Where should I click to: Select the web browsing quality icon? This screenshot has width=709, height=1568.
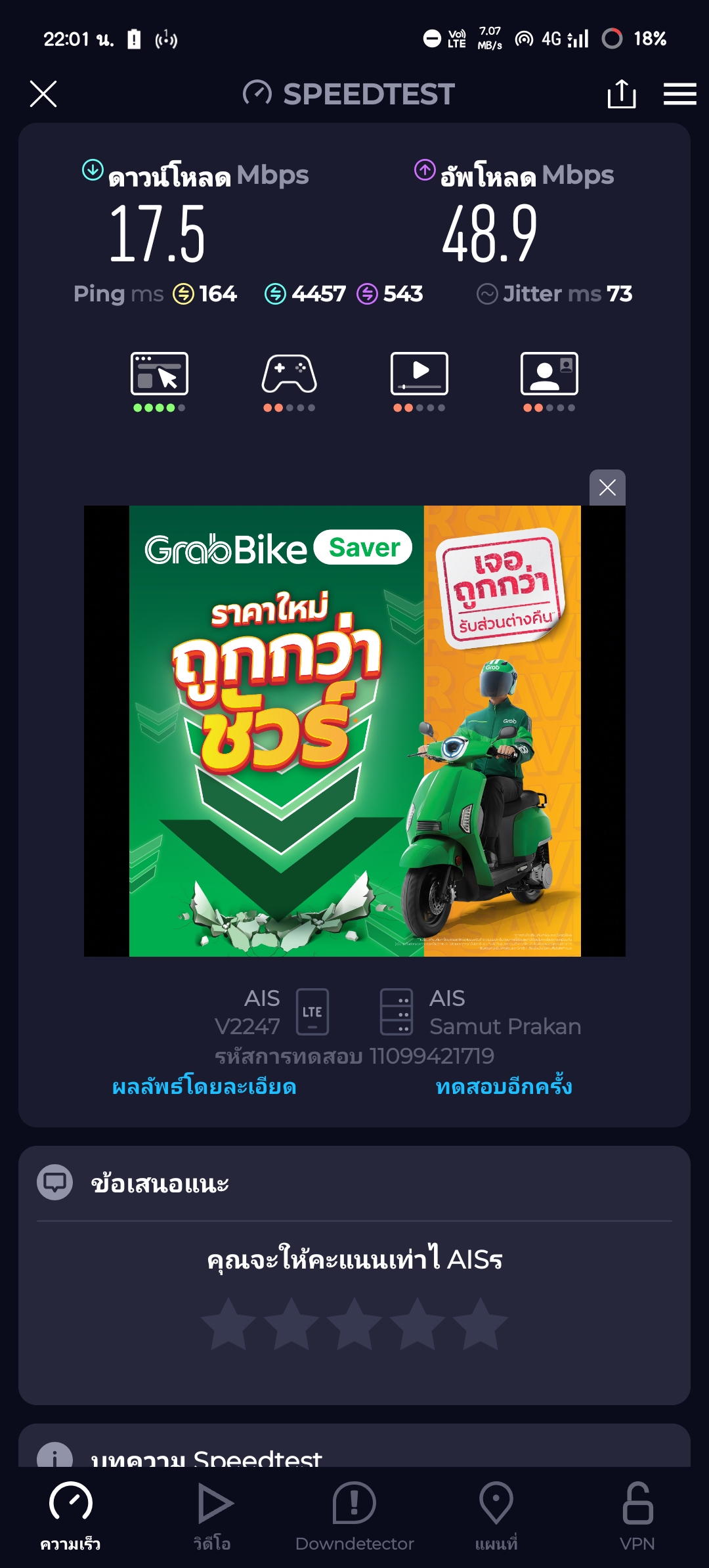coord(160,374)
